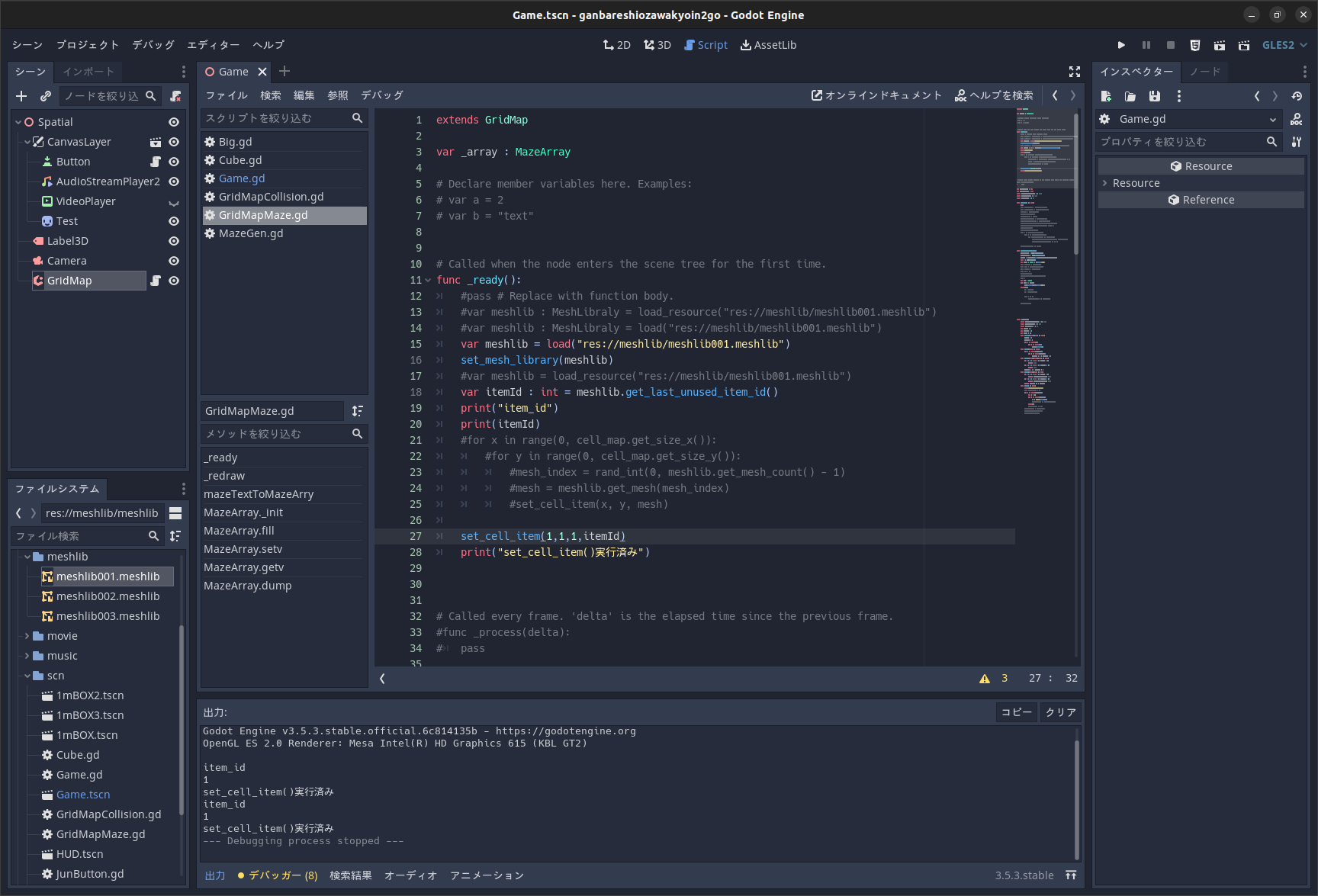Toggle the FileSystem split view mode icon
Screen dimensions: 1318x896
tap(175, 513)
